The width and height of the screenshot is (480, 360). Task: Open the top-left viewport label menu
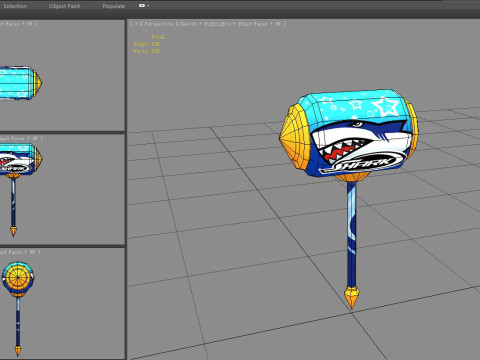pos(18,24)
